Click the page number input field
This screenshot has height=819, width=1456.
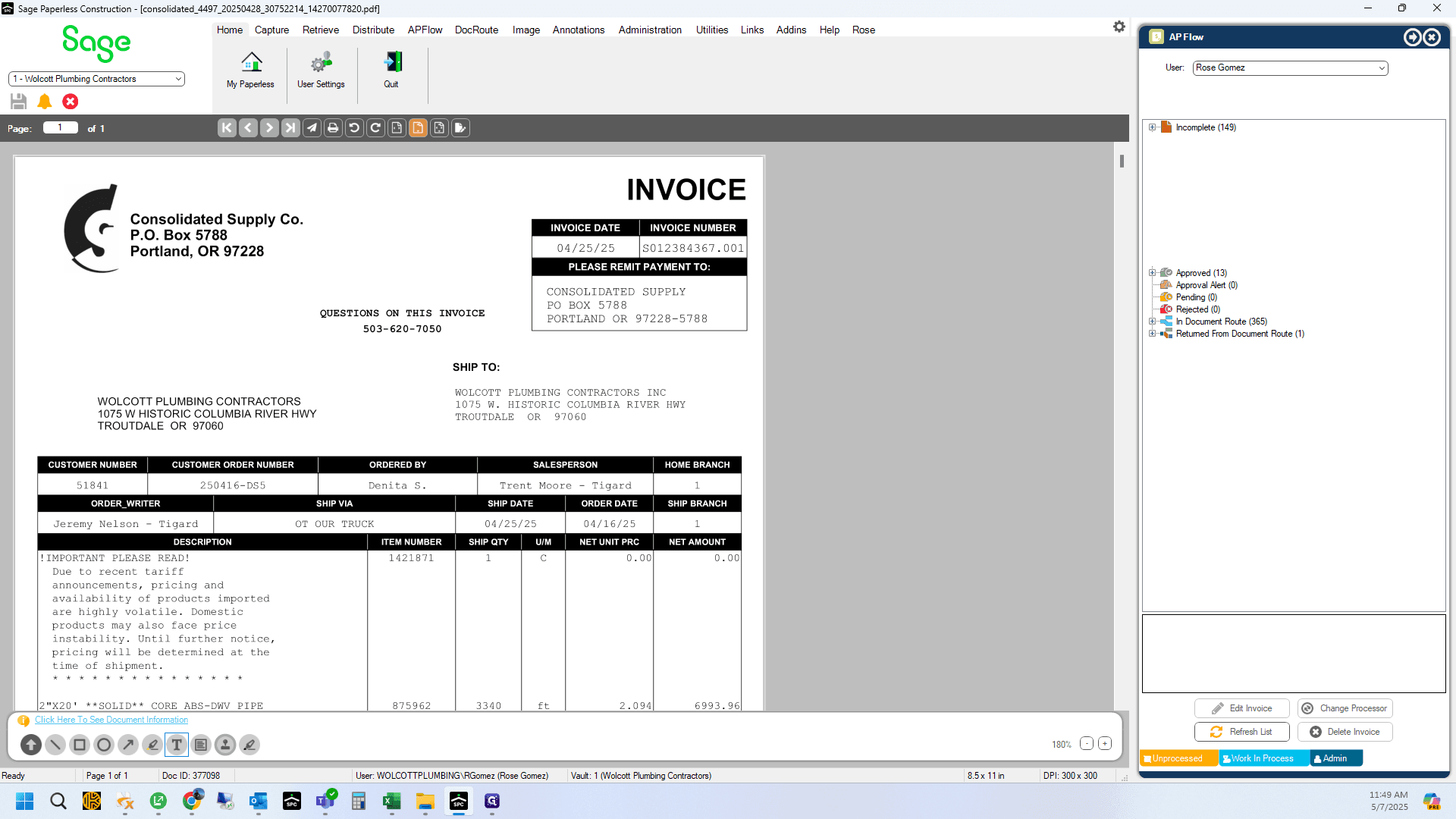61,127
